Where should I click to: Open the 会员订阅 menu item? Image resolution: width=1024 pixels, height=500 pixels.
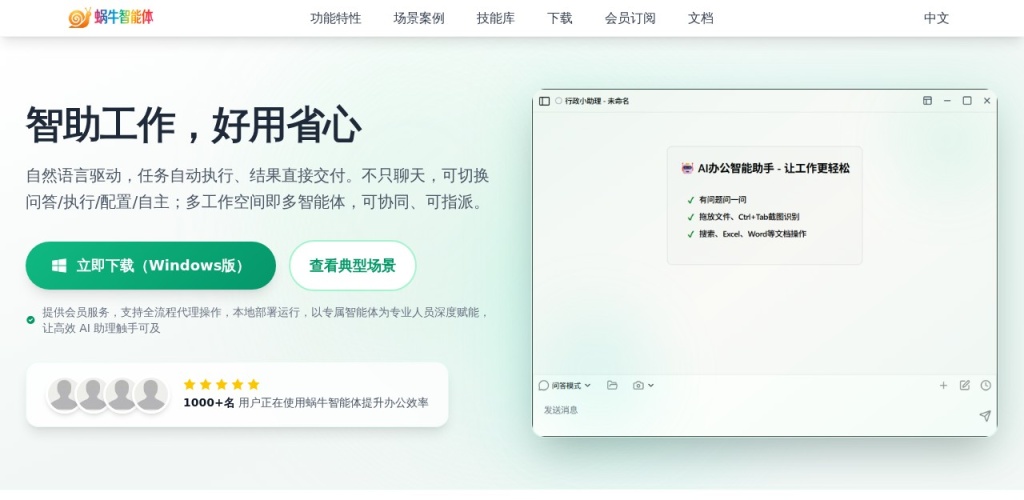(x=630, y=18)
